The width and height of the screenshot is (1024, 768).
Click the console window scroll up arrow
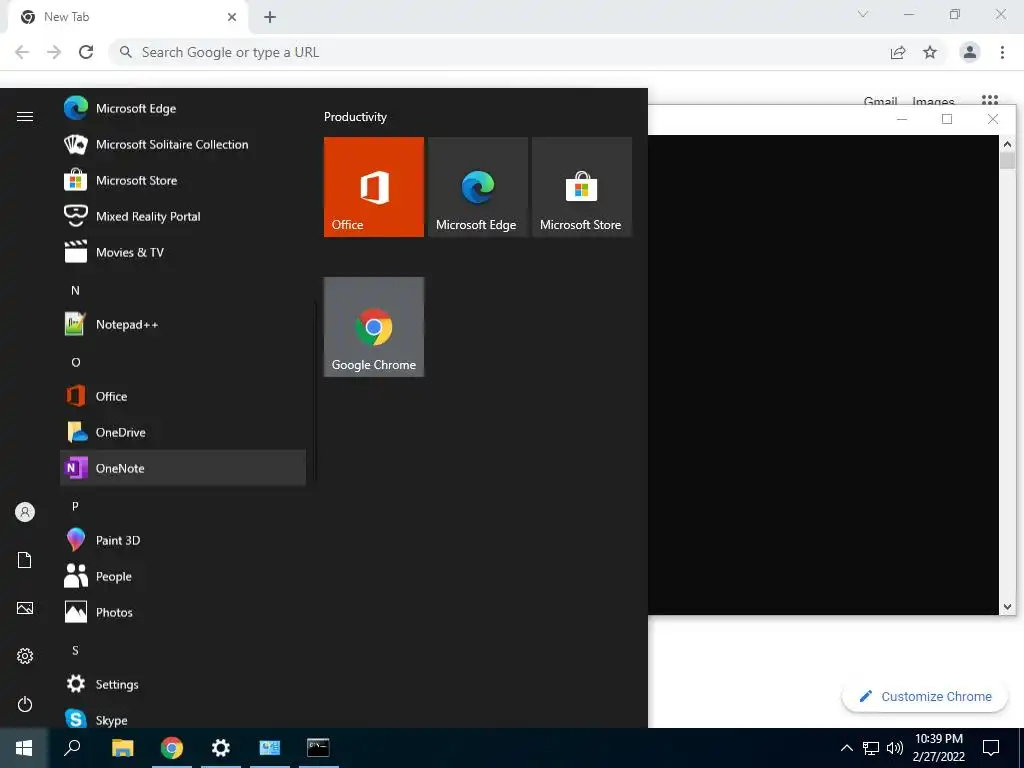tap(1007, 144)
